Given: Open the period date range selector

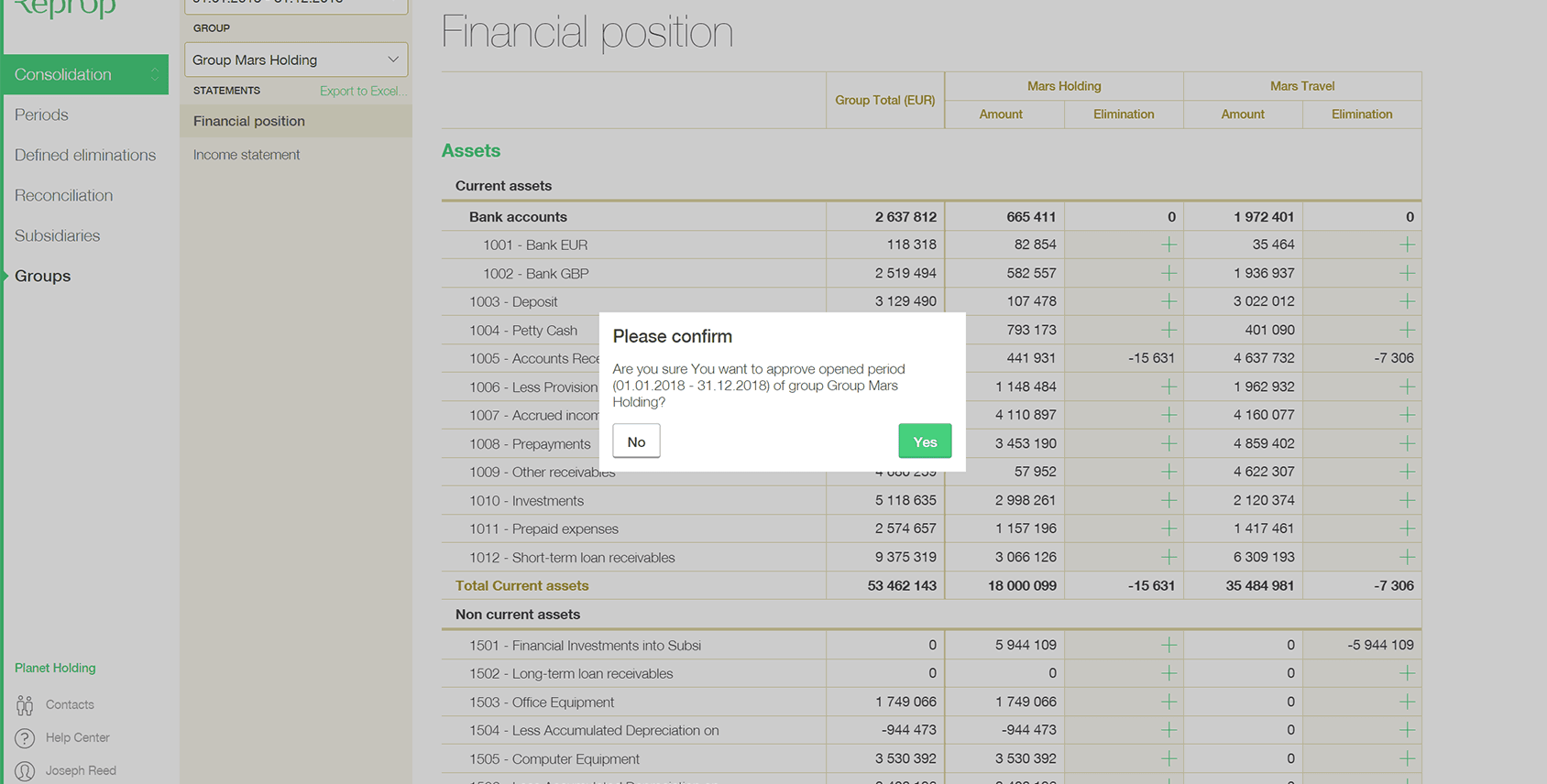Looking at the screenshot, I should [x=296, y=5].
